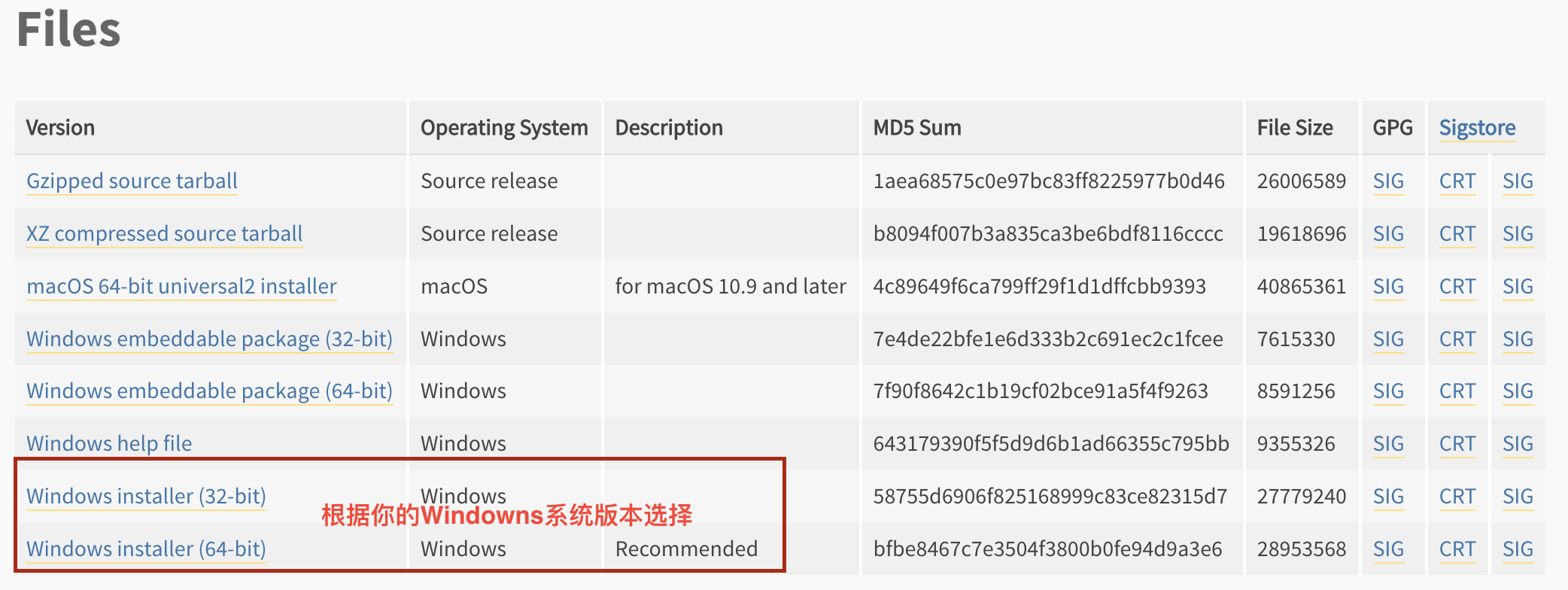
Task: Open the Gzipped source tarball link
Action: click(132, 181)
